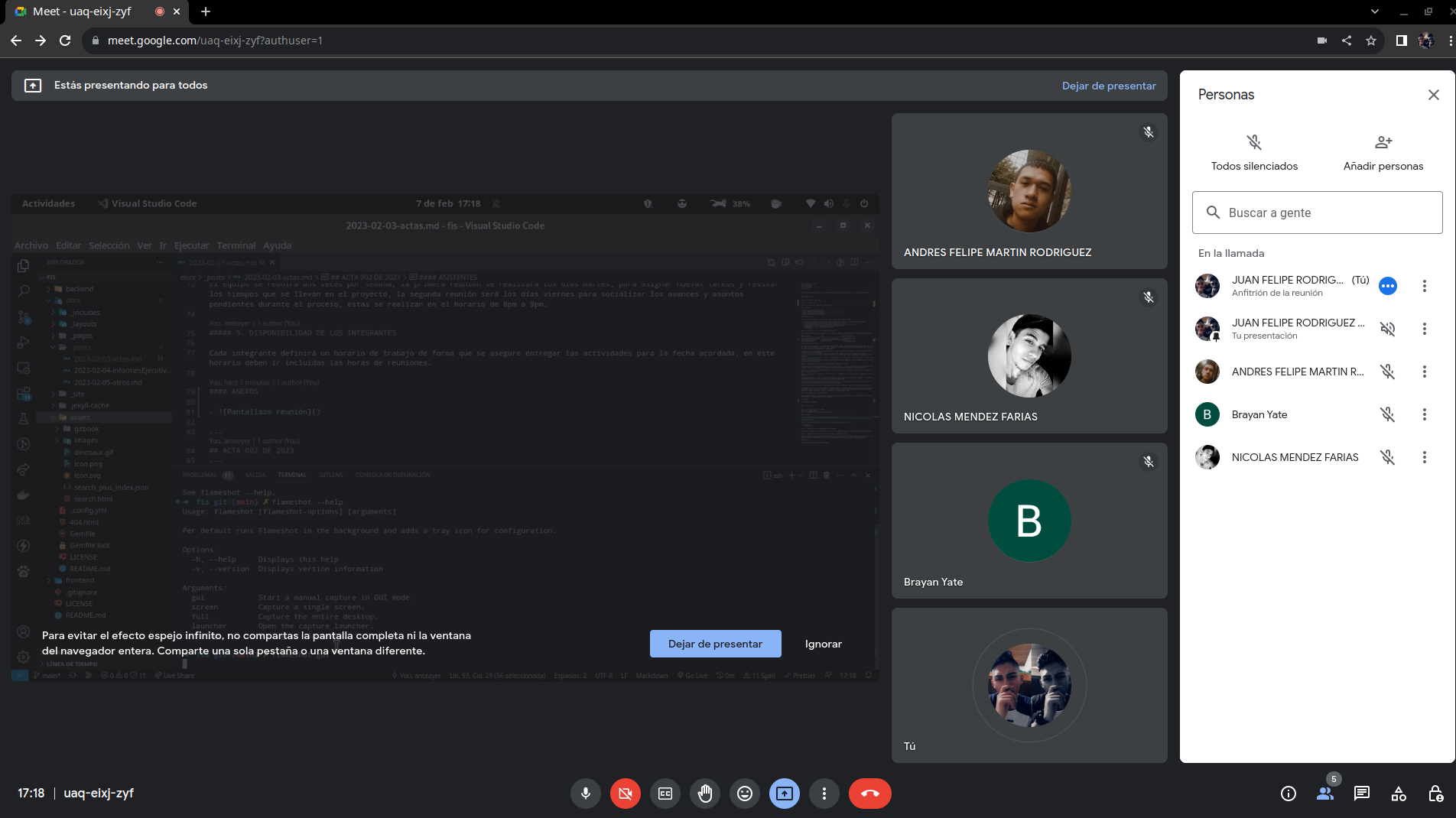Viewport: 1456px width, 818px height.
Task: Open the Selección menu in shared VS Code
Action: [109, 245]
